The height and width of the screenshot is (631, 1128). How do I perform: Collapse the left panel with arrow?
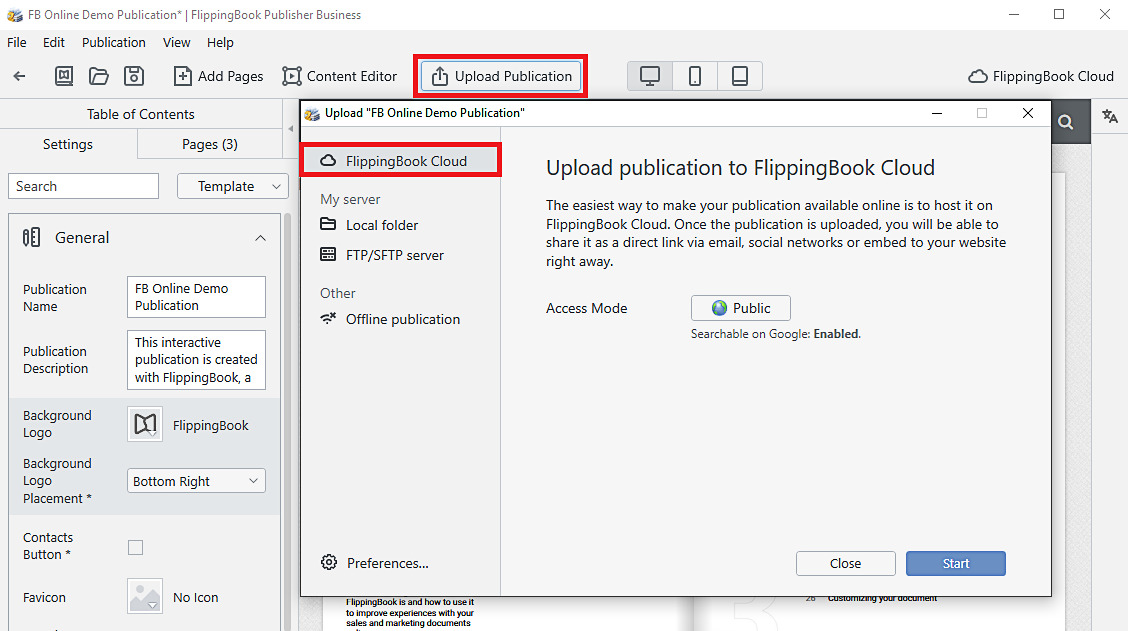tap(291, 129)
